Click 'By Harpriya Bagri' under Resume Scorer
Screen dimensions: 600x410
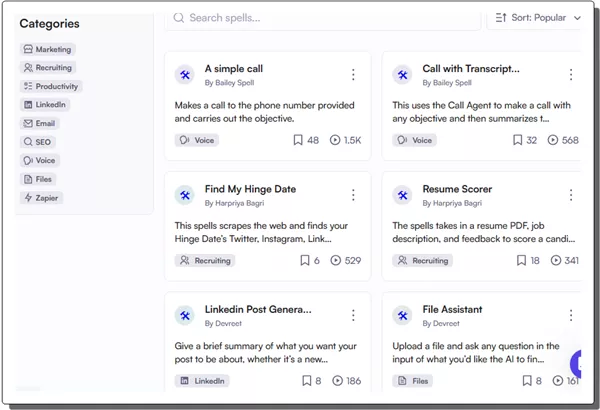(x=452, y=203)
